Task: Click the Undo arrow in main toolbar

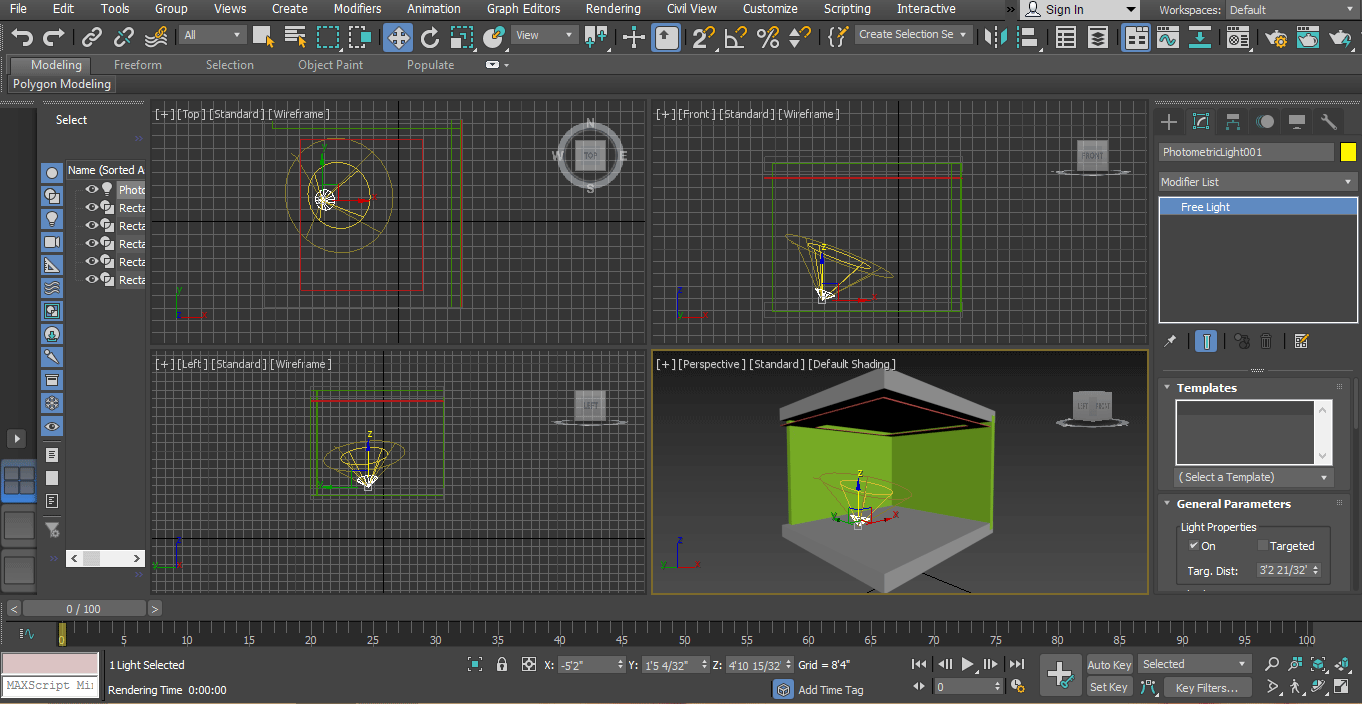Action: click(22, 38)
